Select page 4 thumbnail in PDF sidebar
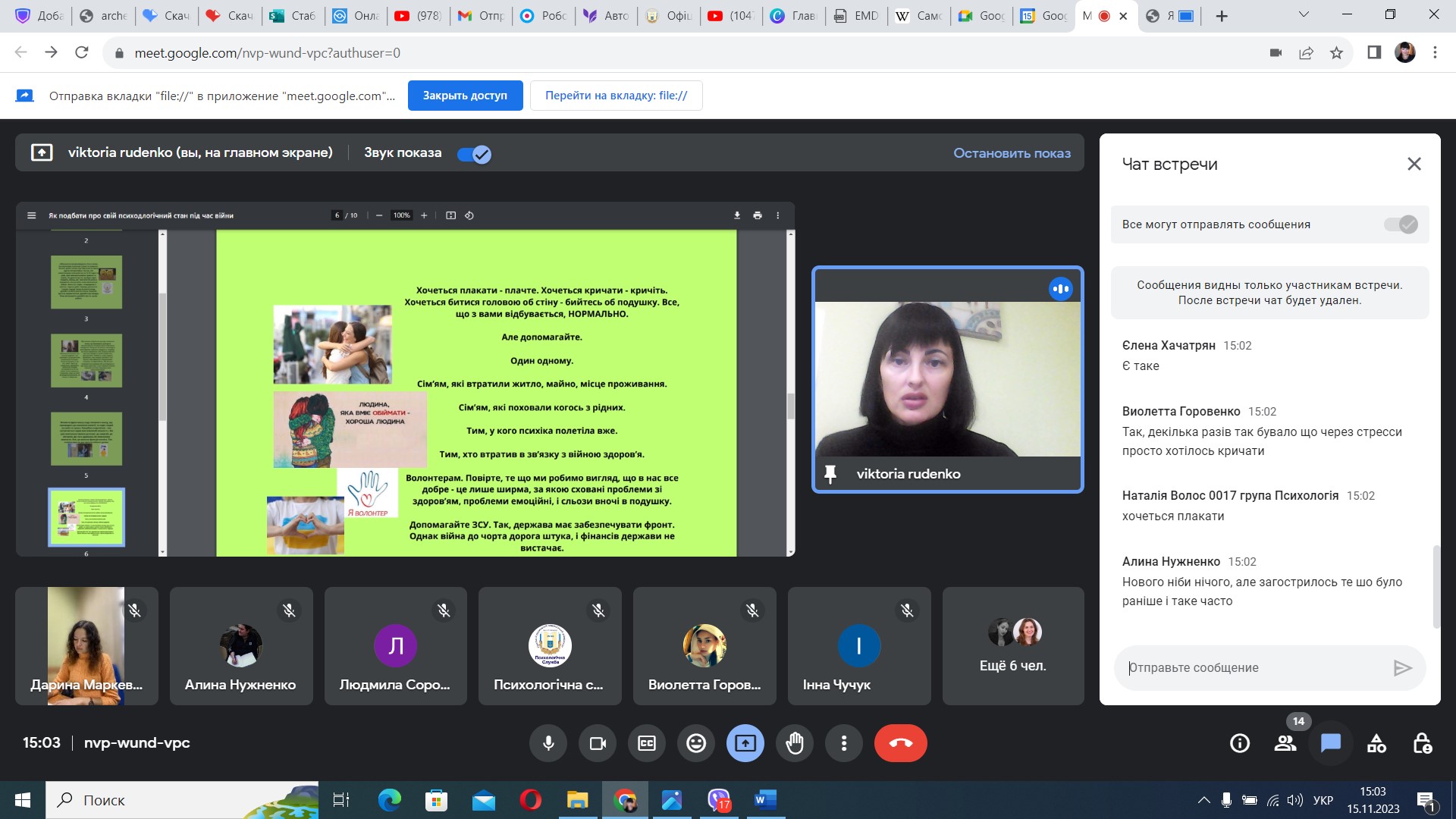 [86, 361]
